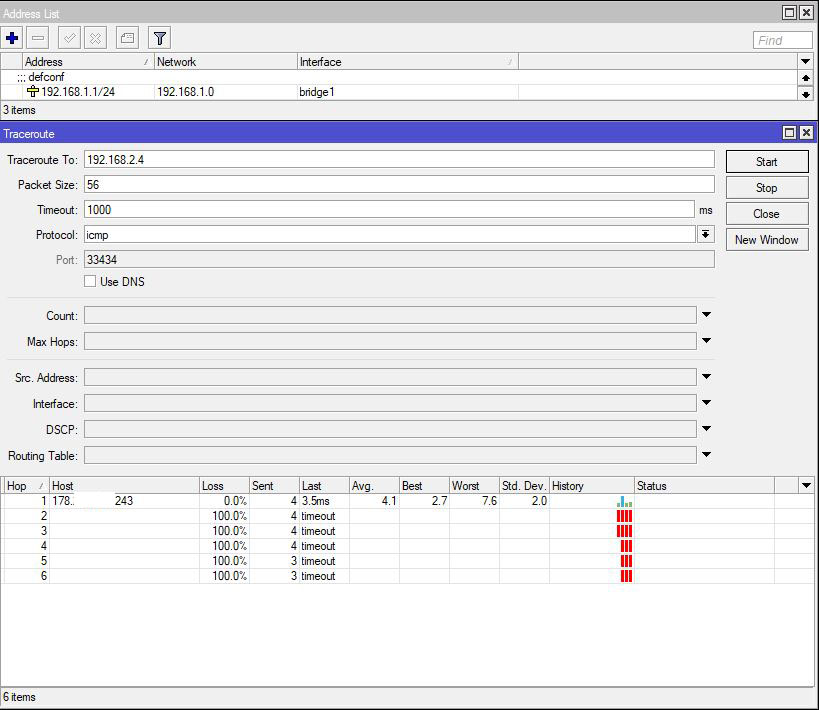This screenshot has width=819, height=710.
Task: Open the comment editor for the address
Action: click(126, 38)
